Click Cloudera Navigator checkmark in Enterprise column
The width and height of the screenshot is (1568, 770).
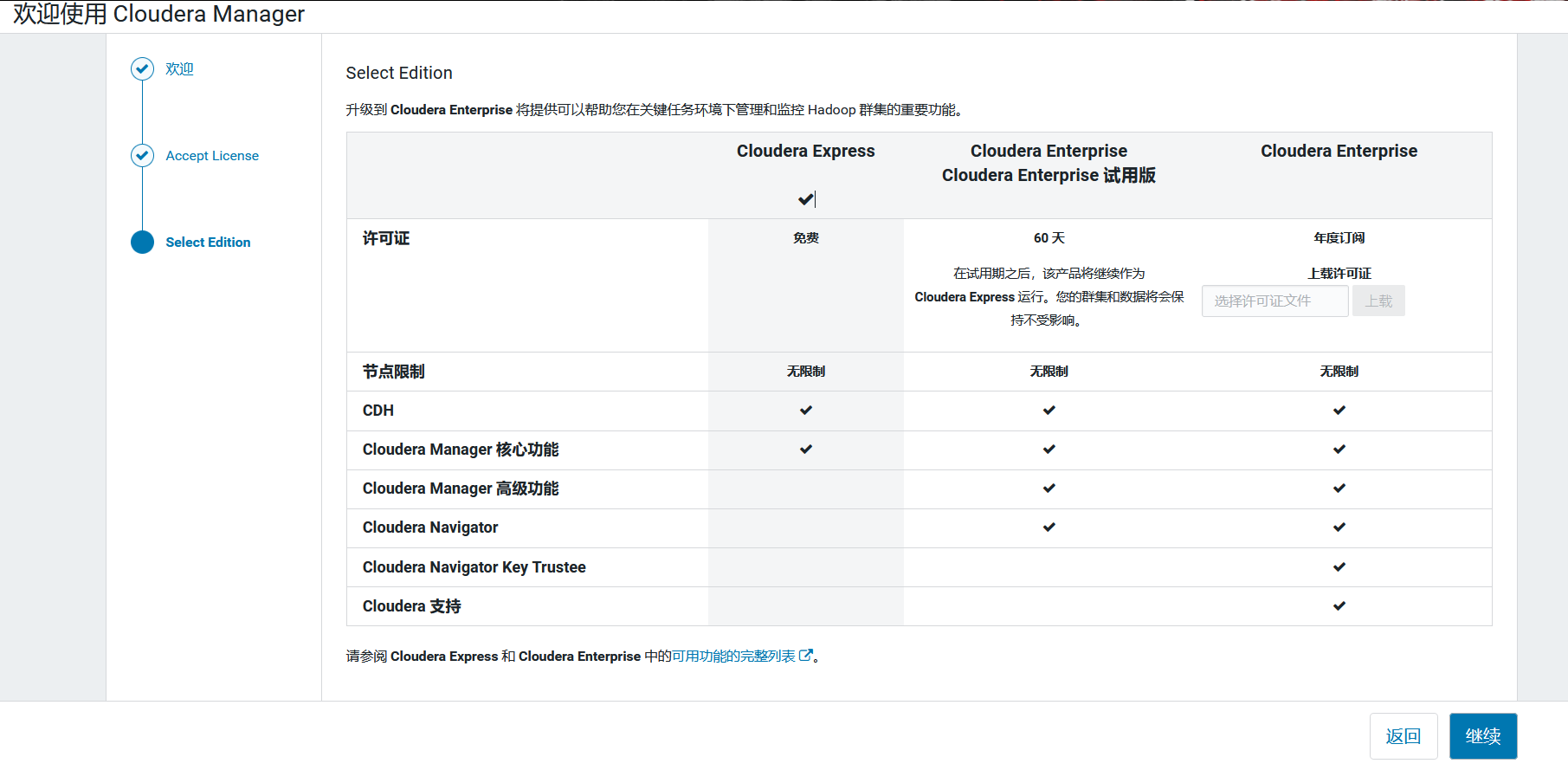pos(1339,527)
